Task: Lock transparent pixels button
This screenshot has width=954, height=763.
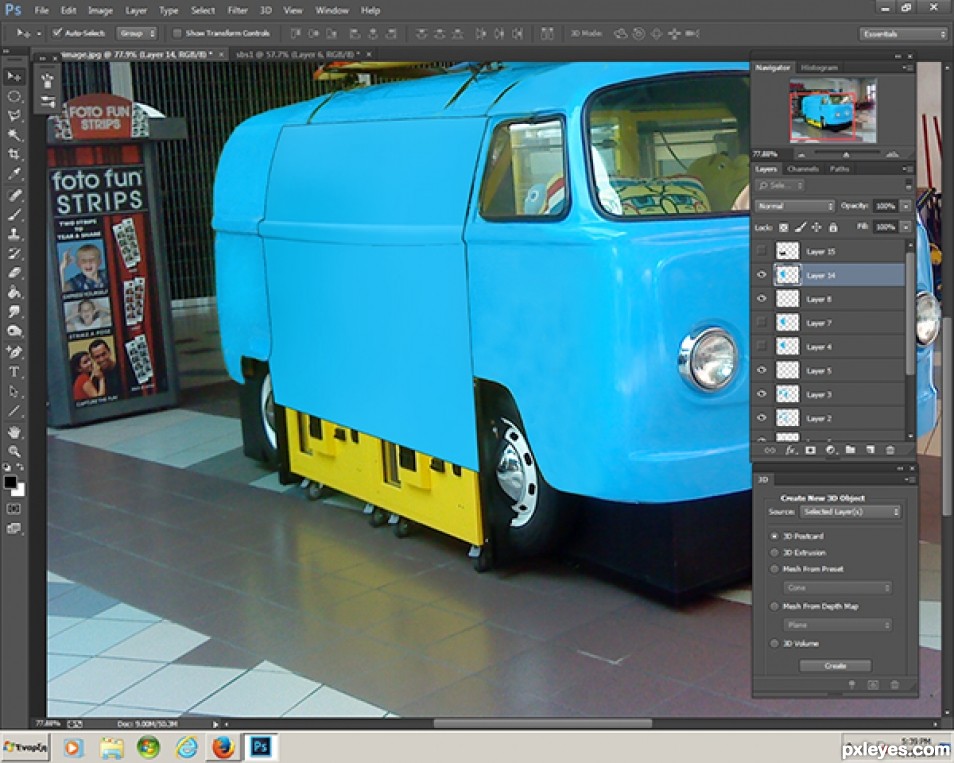Action: pyautogui.click(x=784, y=227)
